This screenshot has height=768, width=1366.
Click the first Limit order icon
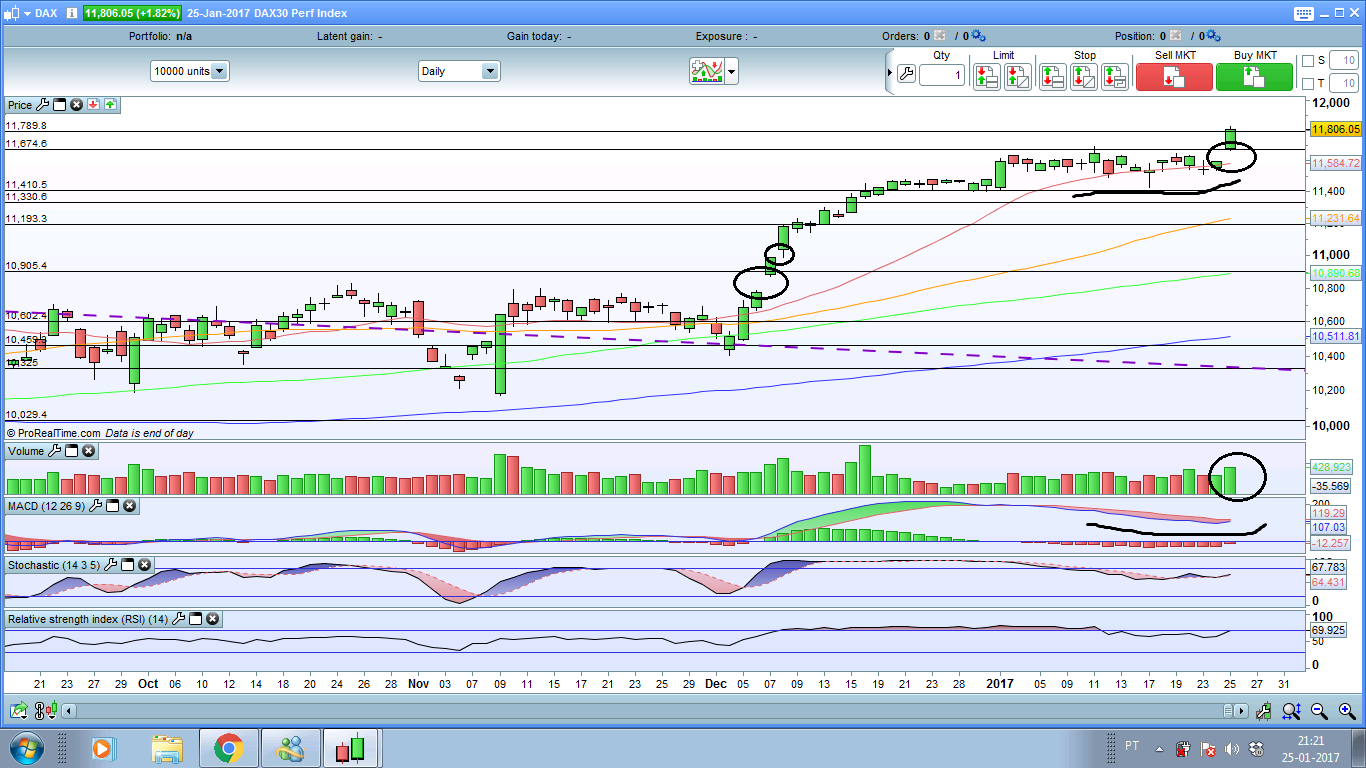986,77
